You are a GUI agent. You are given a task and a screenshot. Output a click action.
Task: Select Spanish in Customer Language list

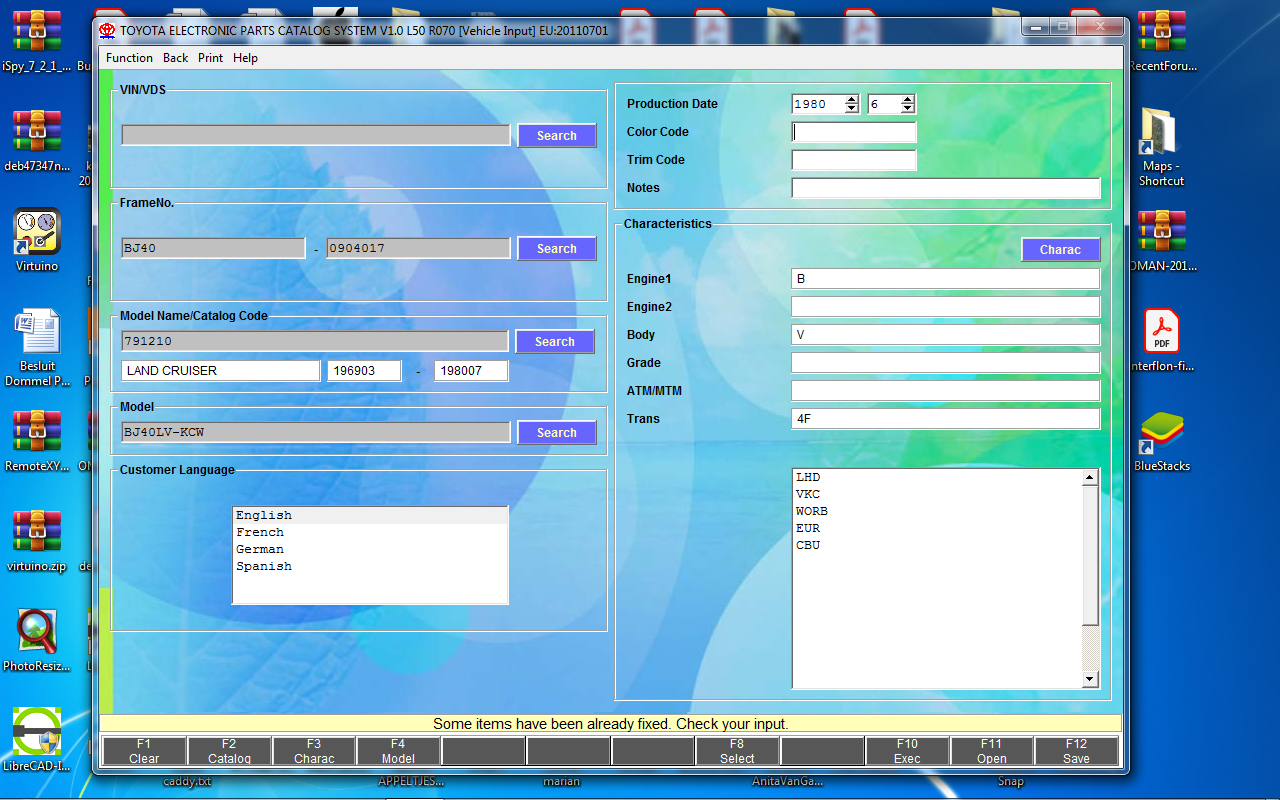coord(370,567)
